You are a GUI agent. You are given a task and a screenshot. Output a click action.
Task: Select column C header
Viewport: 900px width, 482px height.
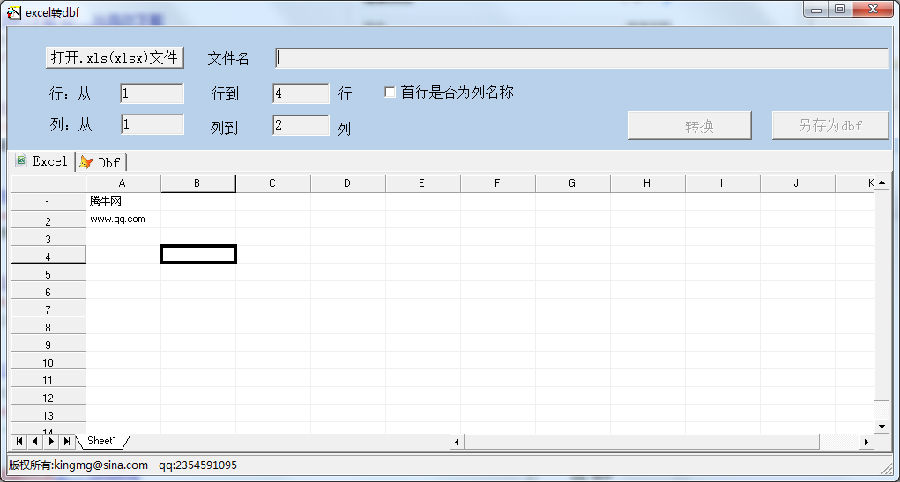273,184
